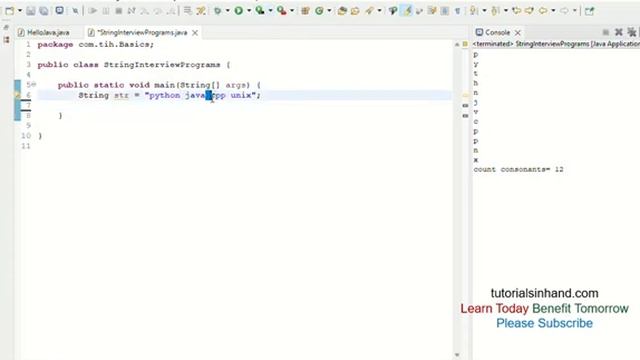Viewport: 640px width, 360px height.
Task: Click the External Tools run icon
Action: click(x=282, y=11)
